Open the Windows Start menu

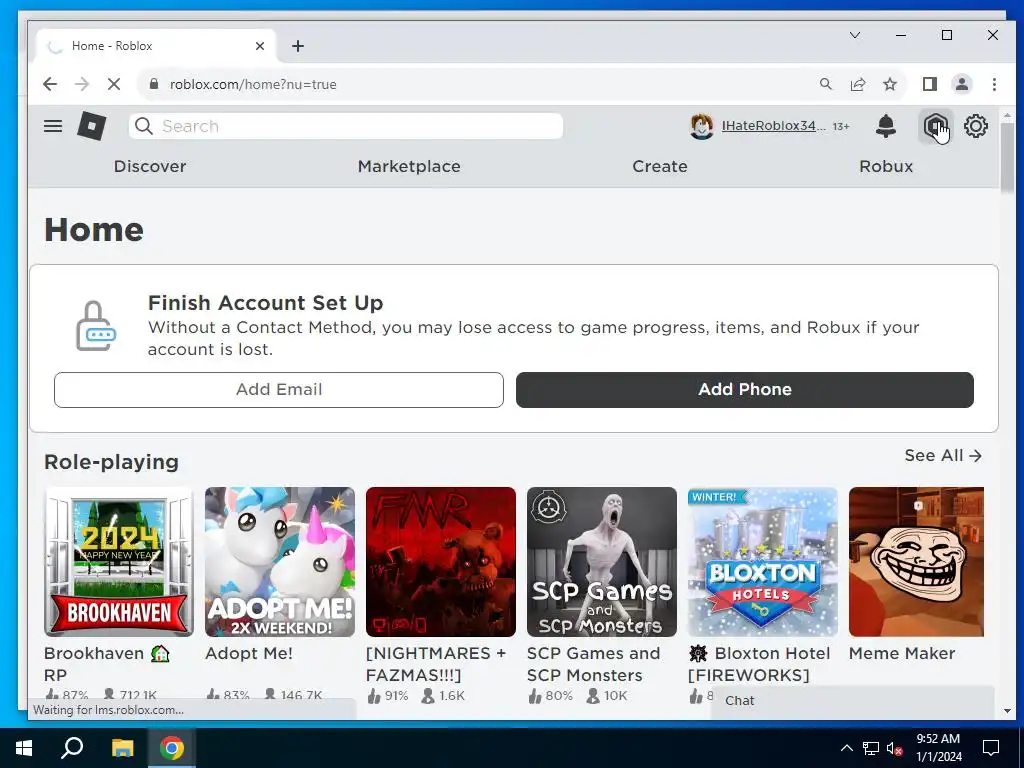coord(24,748)
